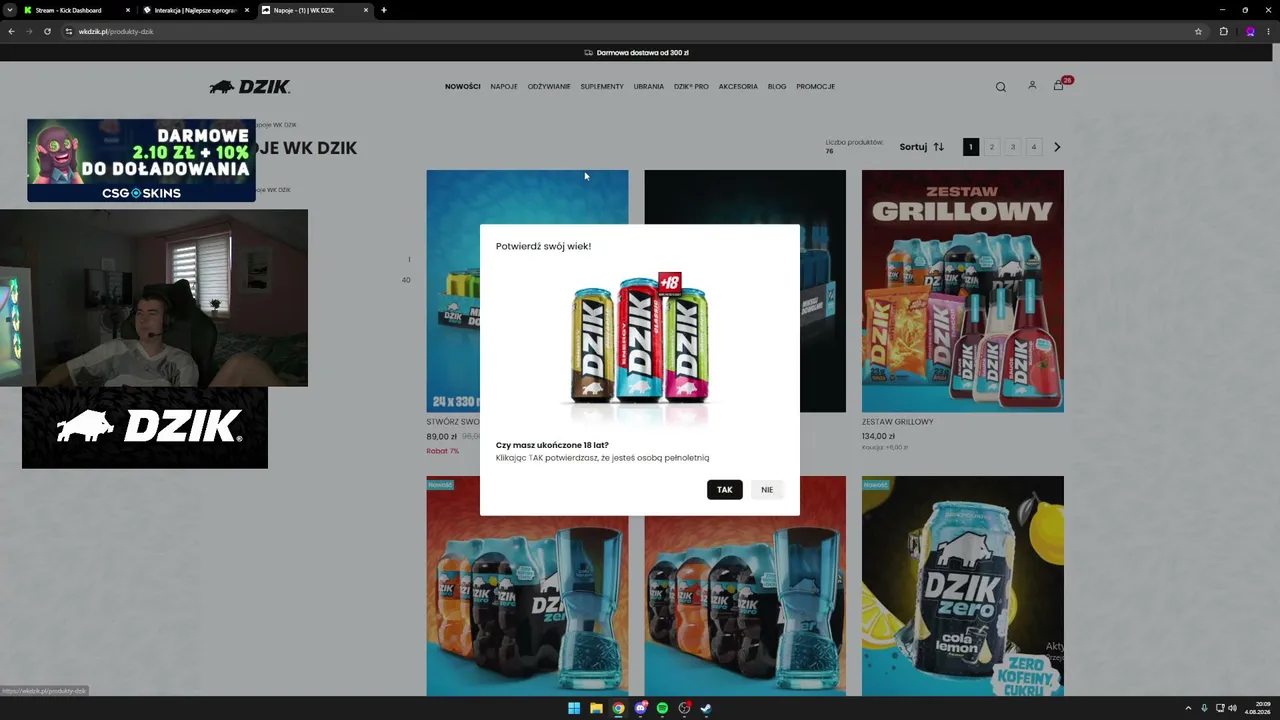
Task: Go to pagination page 3
Action: pos(1013,147)
